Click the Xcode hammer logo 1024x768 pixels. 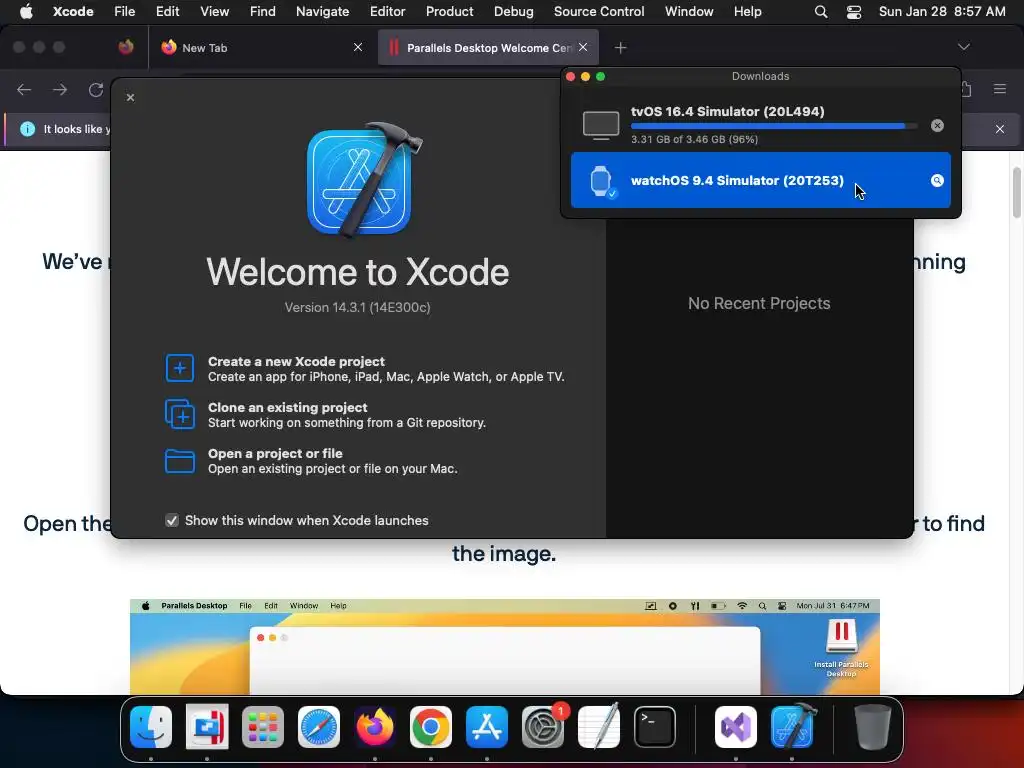tap(364, 180)
